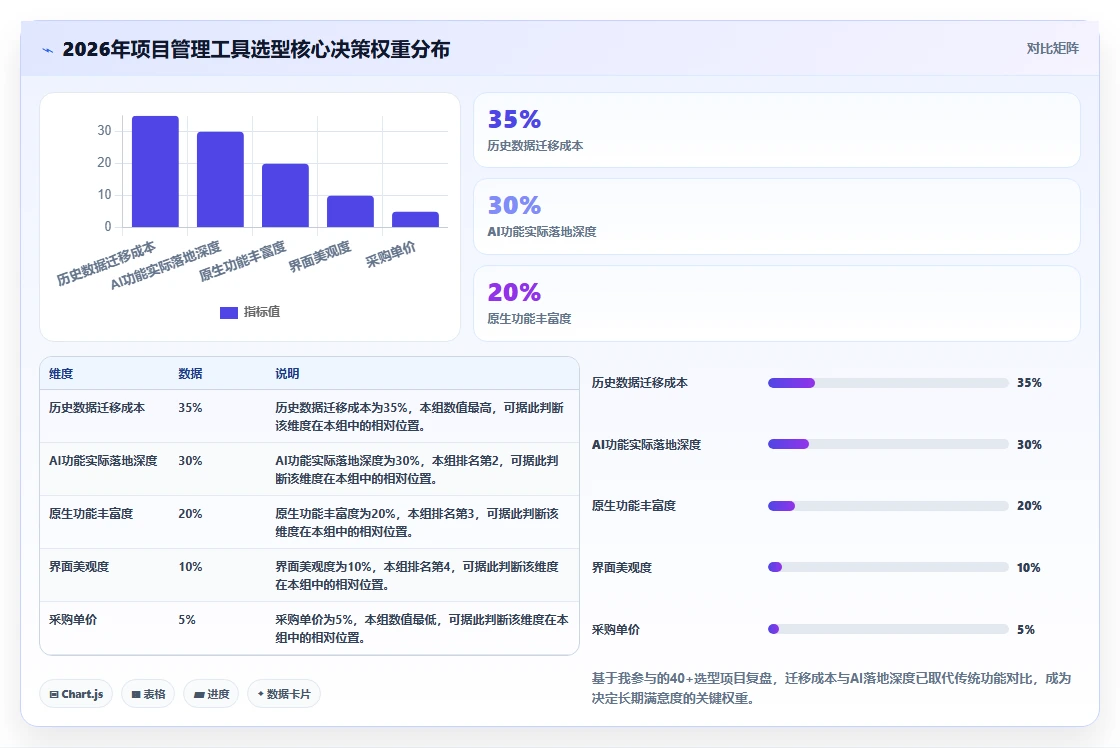
Task: Click the 20% progress bar for 原生功能丰富度
Action: click(x=888, y=506)
